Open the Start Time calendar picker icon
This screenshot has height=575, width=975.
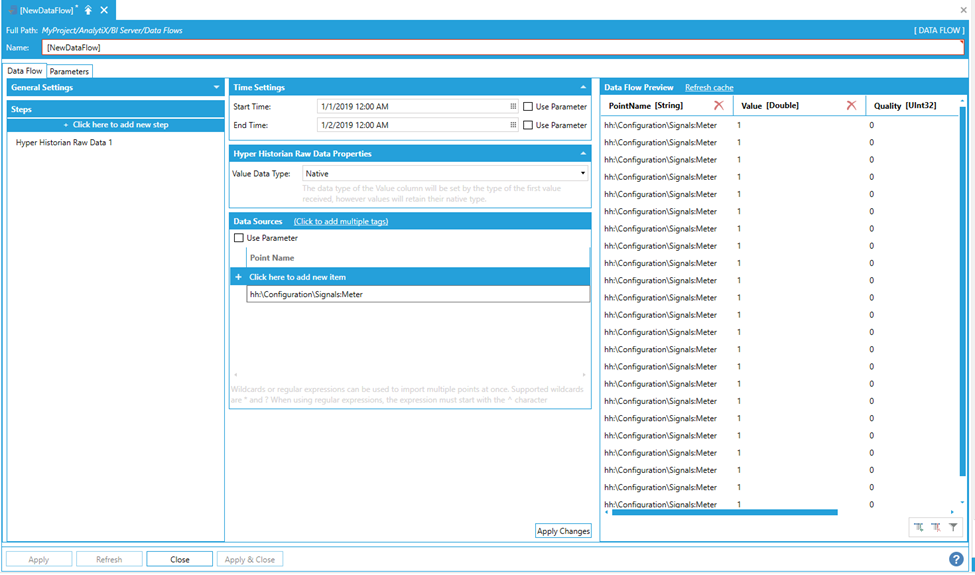pos(513,106)
